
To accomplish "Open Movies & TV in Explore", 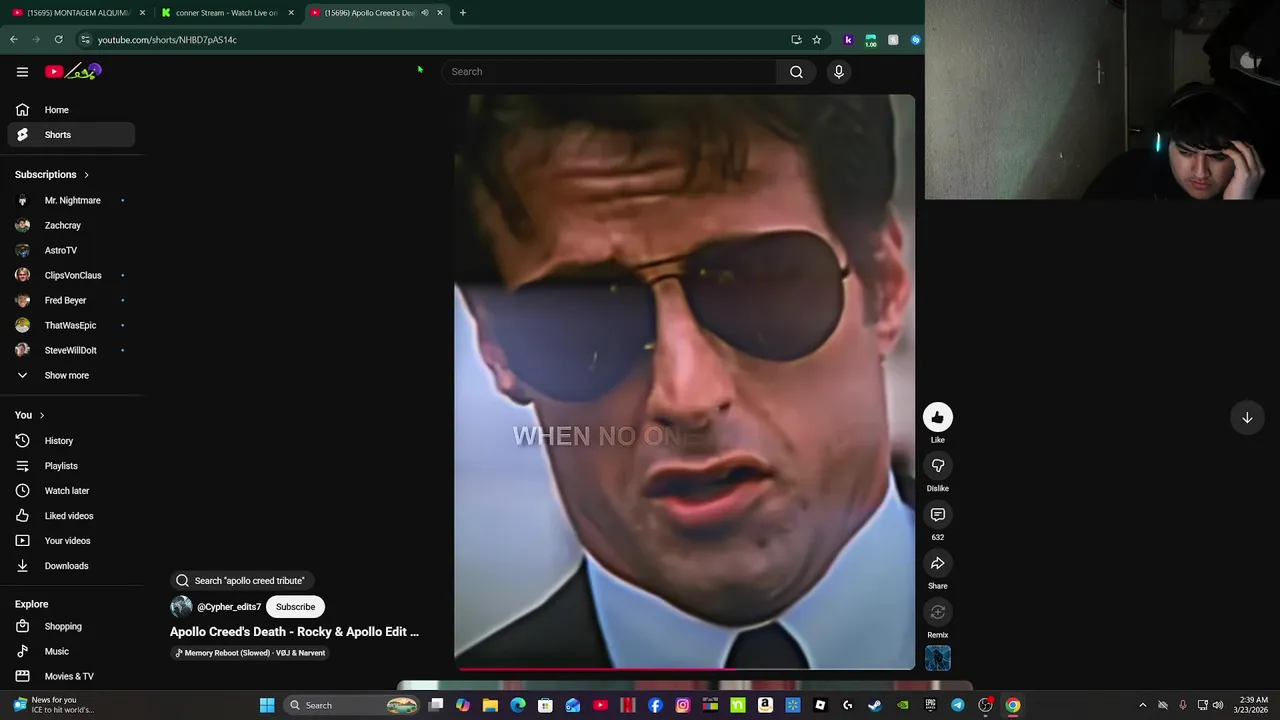I will 71,677.
